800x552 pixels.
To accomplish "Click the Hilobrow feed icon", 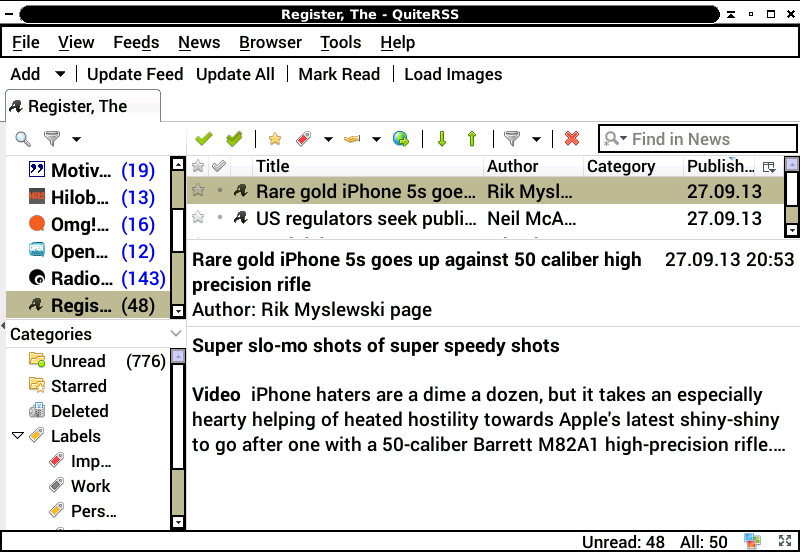I will [37, 196].
